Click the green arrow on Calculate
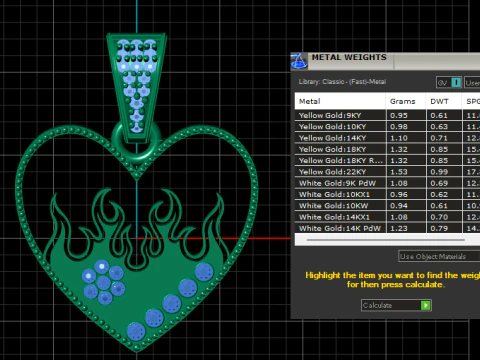Viewport: 480px width, 360px height. [x=426, y=305]
